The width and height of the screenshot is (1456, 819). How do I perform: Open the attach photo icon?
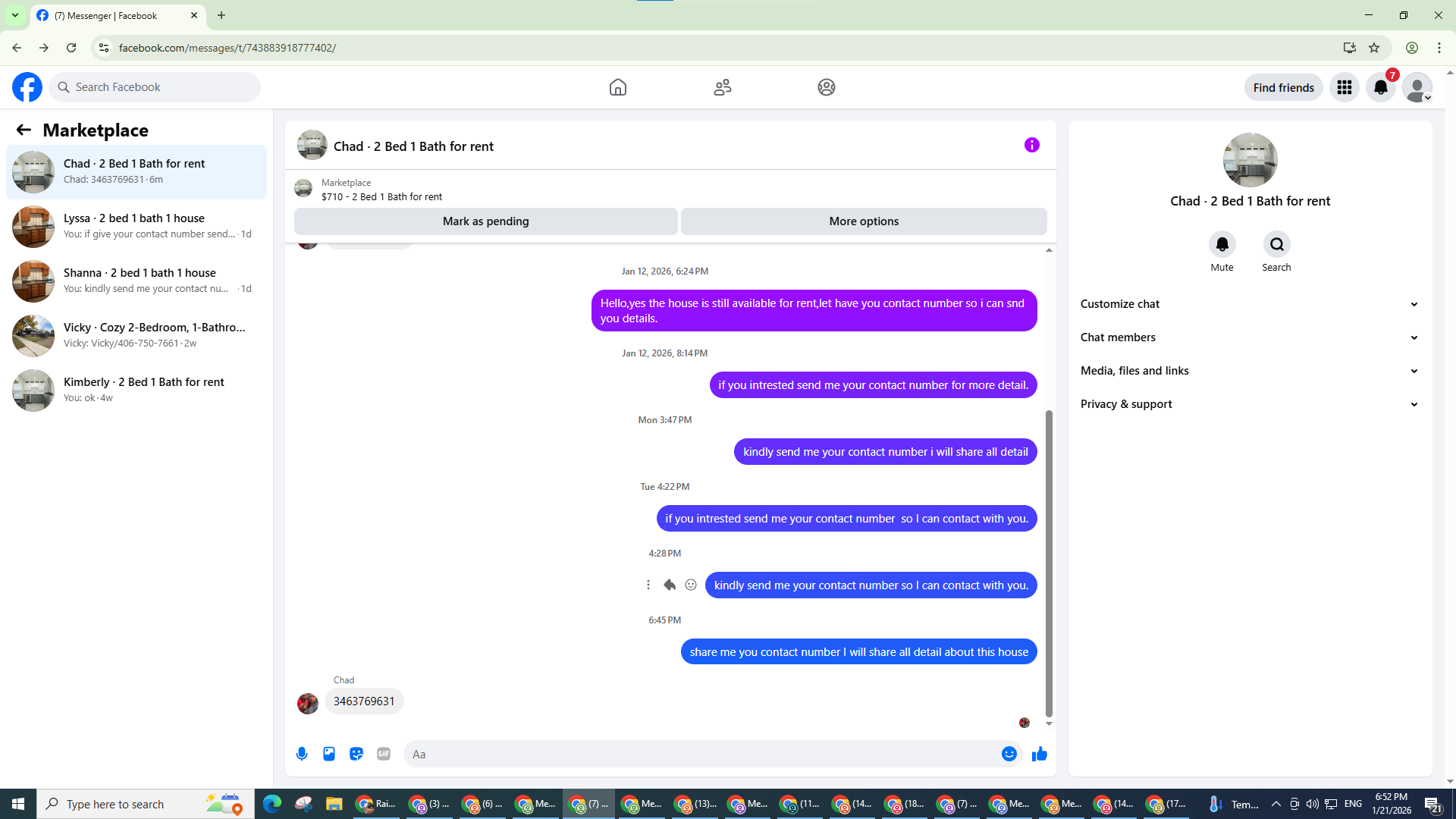329,754
